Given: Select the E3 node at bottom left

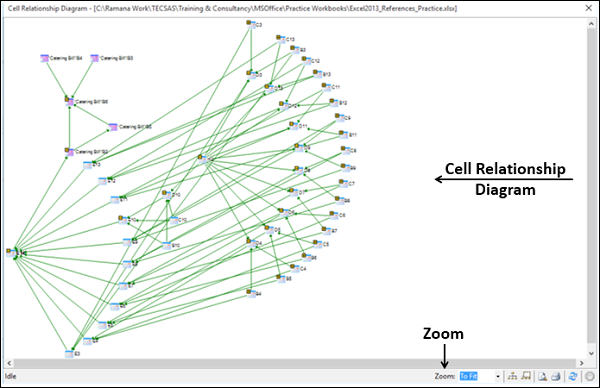Looking at the screenshot, I should [72, 354].
